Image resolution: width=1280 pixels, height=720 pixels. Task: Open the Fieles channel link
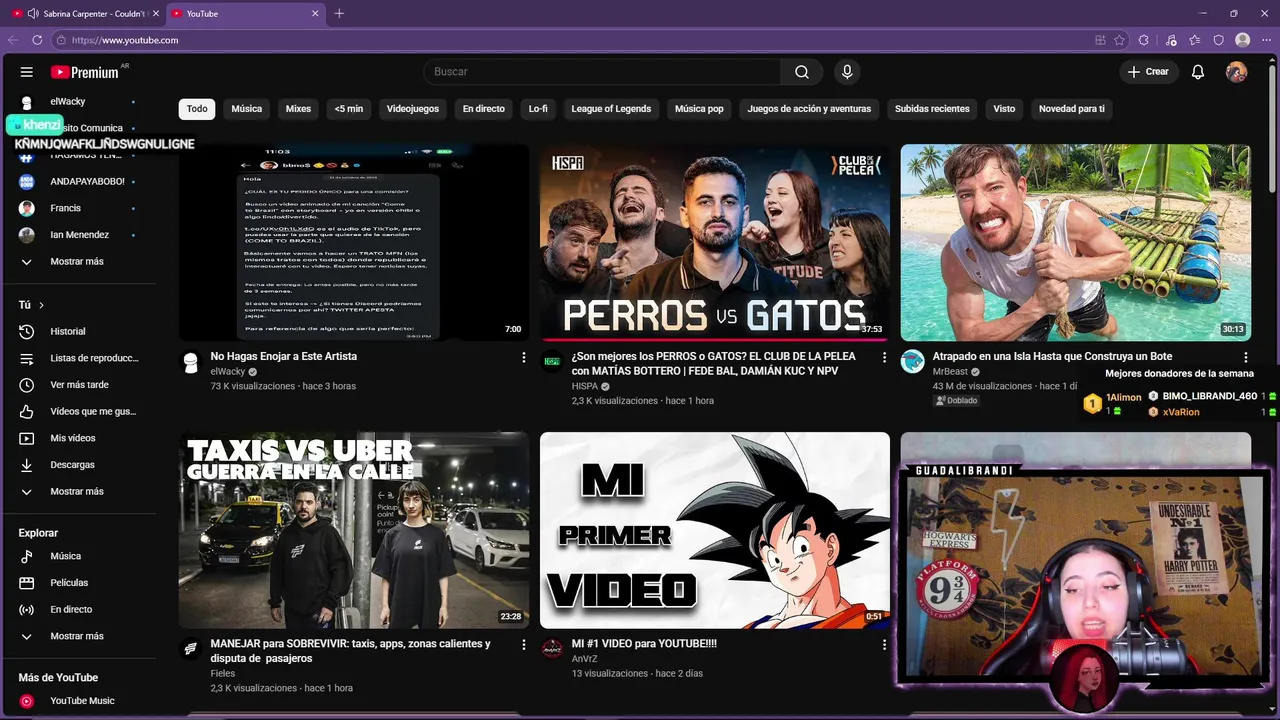223,674
